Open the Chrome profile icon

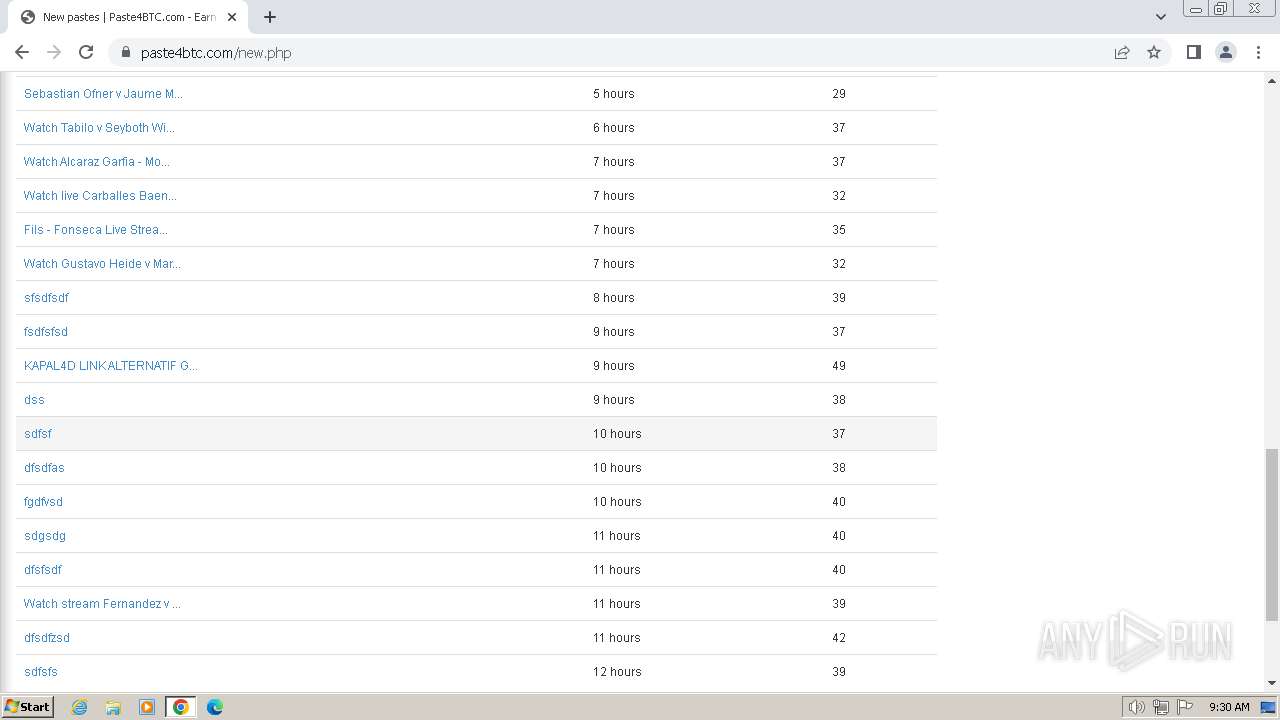[x=1226, y=52]
